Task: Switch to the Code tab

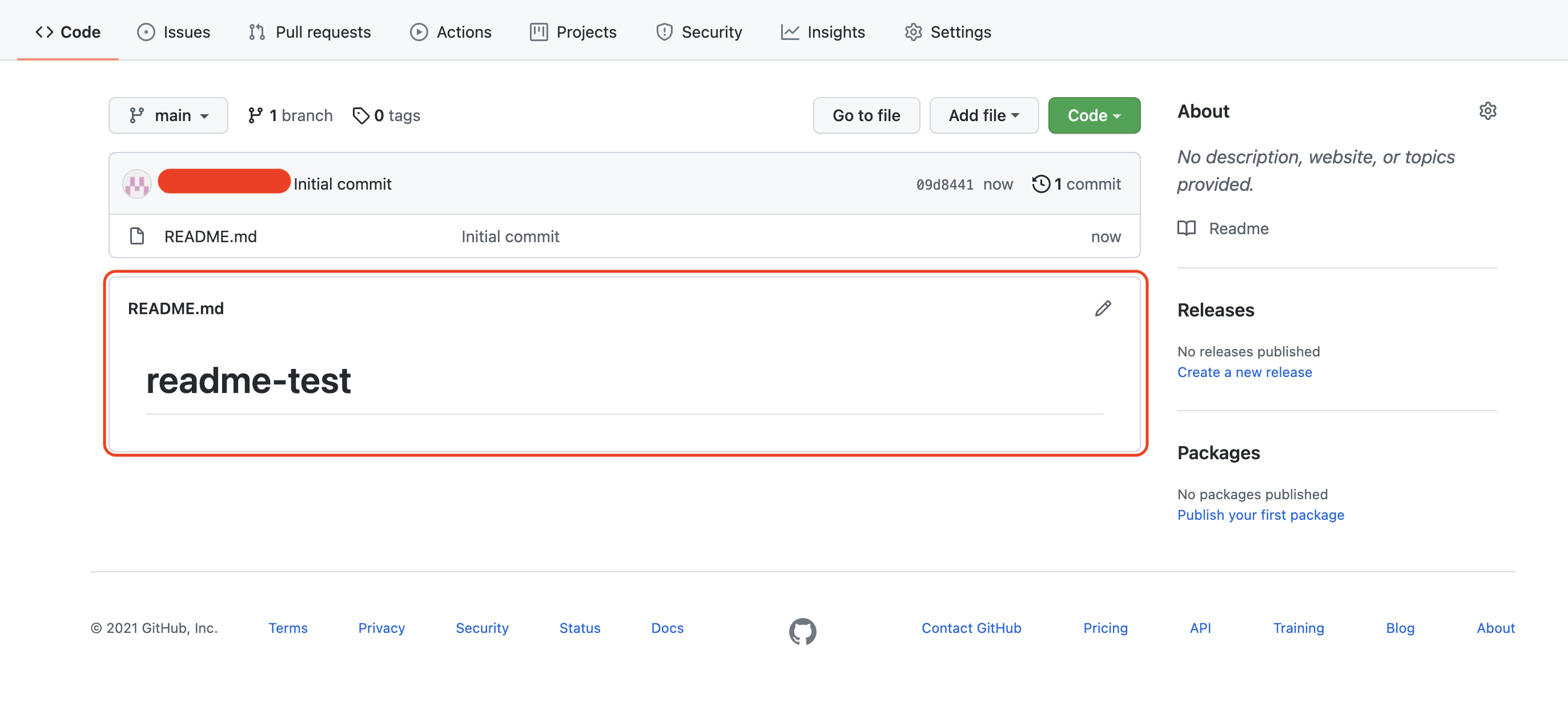Action: tap(67, 31)
